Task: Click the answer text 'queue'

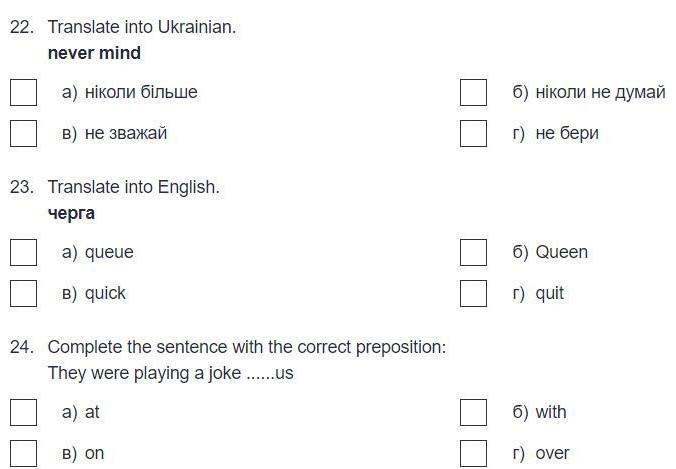Action: click(109, 253)
